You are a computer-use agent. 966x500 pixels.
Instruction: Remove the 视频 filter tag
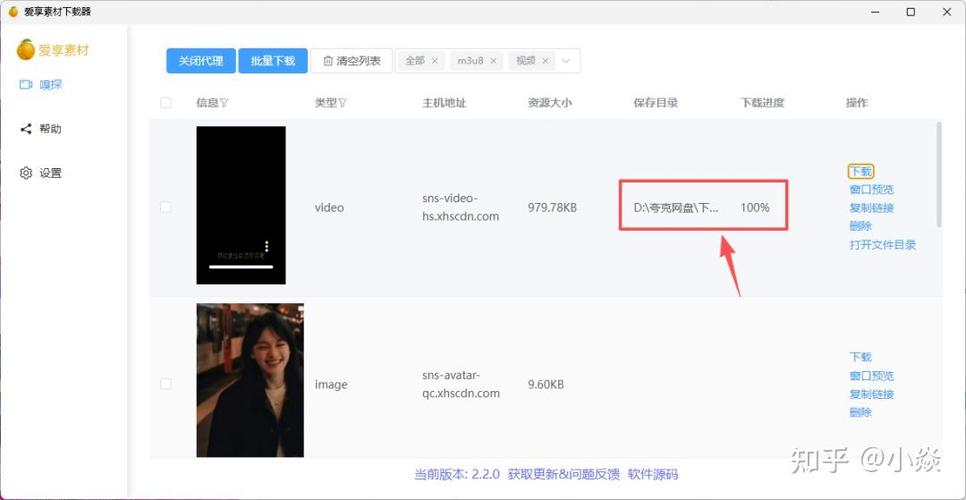click(545, 61)
